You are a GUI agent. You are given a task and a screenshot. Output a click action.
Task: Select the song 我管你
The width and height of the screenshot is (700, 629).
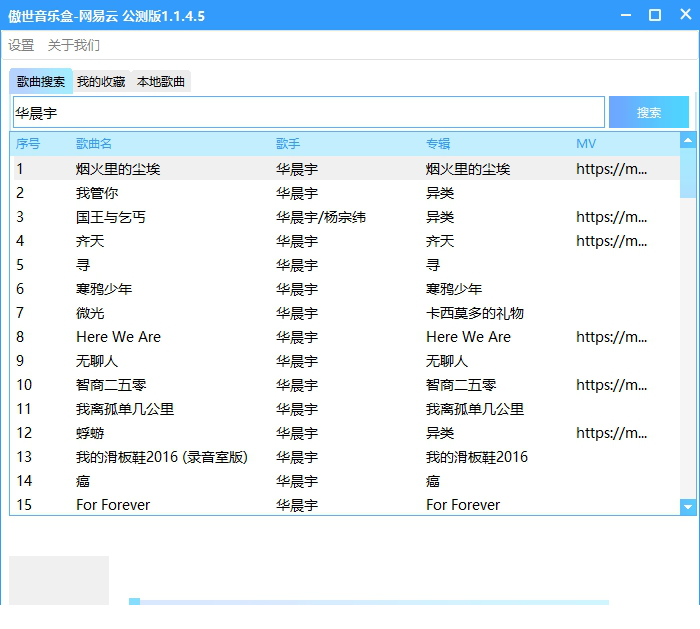click(97, 193)
